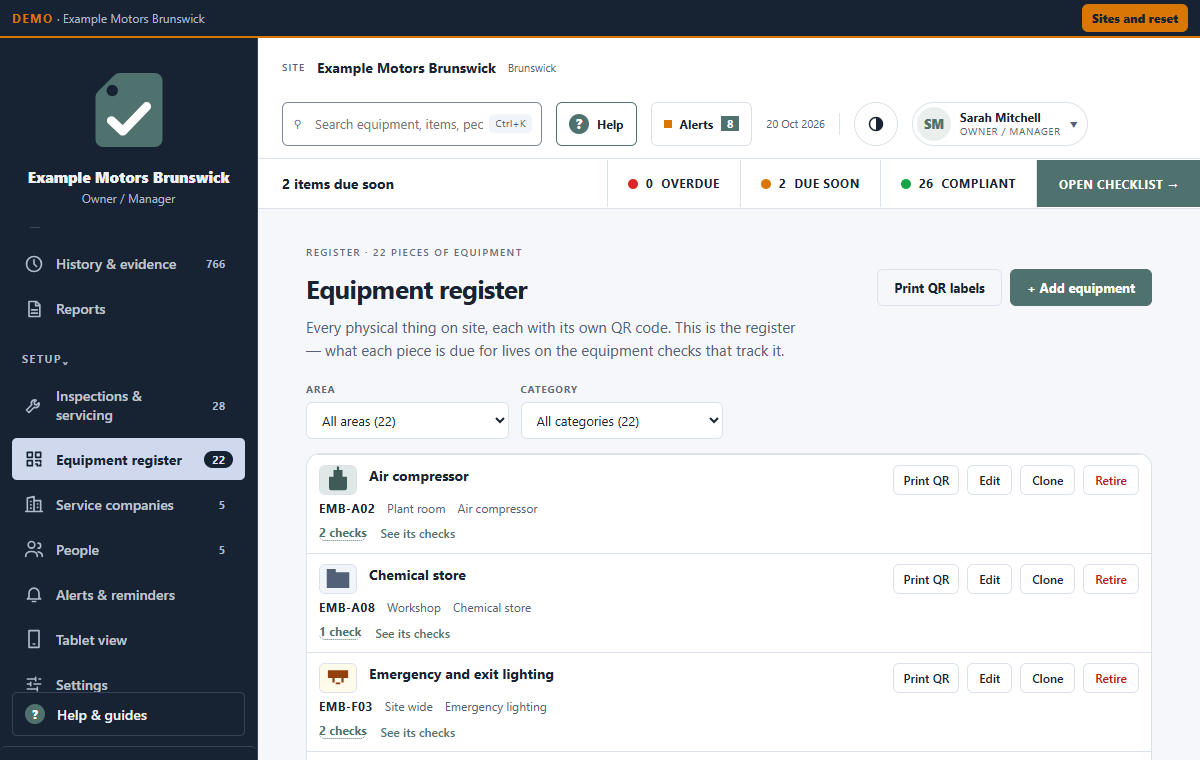Open History & evidence in sidebar
Image resolution: width=1200 pixels, height=760 pixels.
tap(128, 264)
